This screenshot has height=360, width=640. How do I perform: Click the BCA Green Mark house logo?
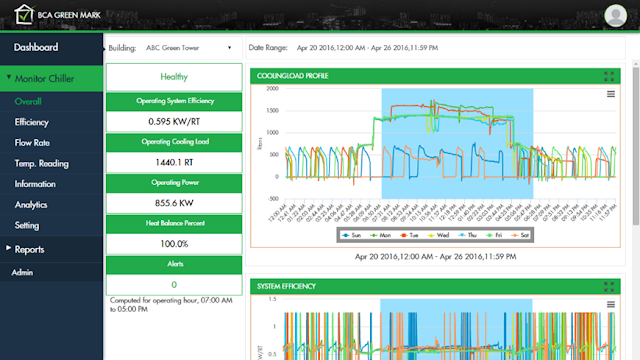coord(24,15)
